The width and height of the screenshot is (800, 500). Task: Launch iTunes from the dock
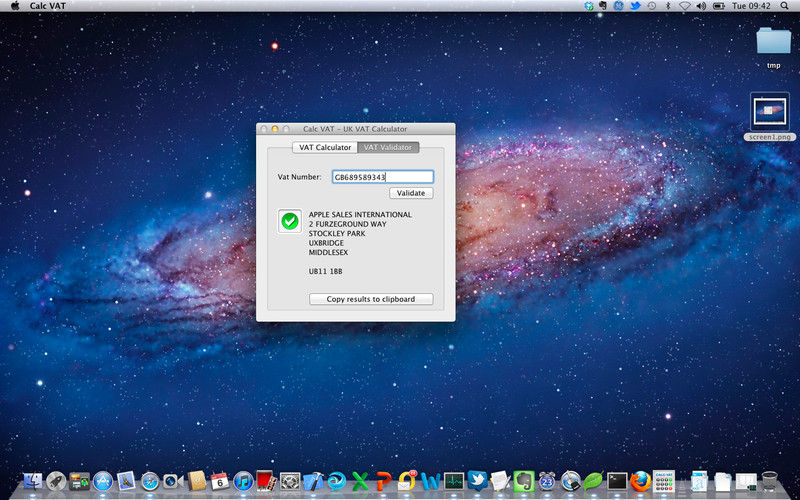[x=243, y=481]
